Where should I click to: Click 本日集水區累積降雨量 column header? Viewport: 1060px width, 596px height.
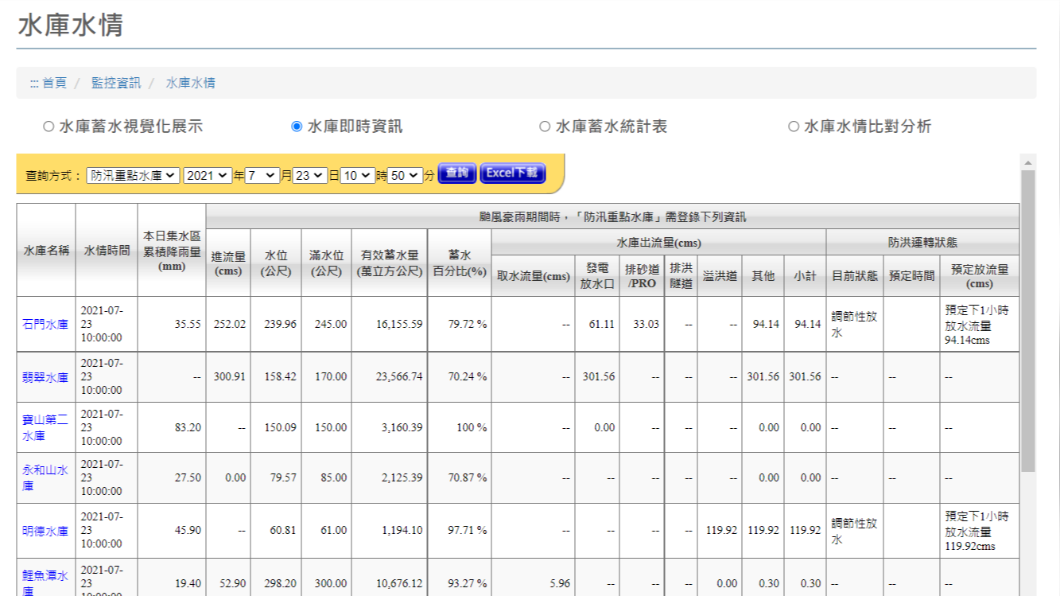pos(172,251)
